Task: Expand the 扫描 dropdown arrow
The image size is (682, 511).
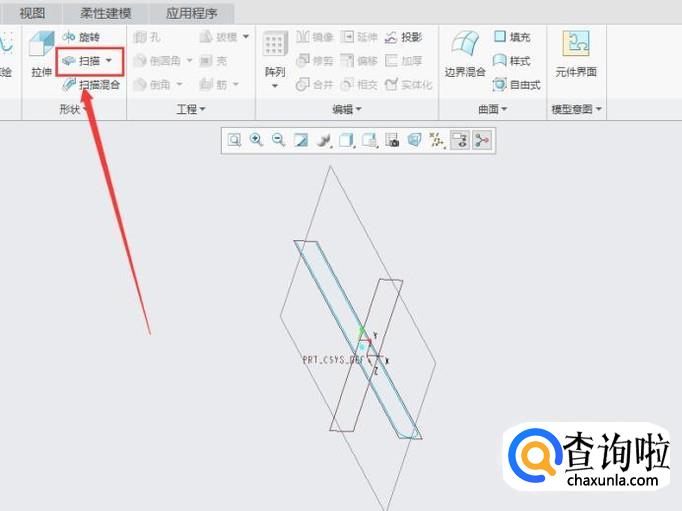Action: 109,60
